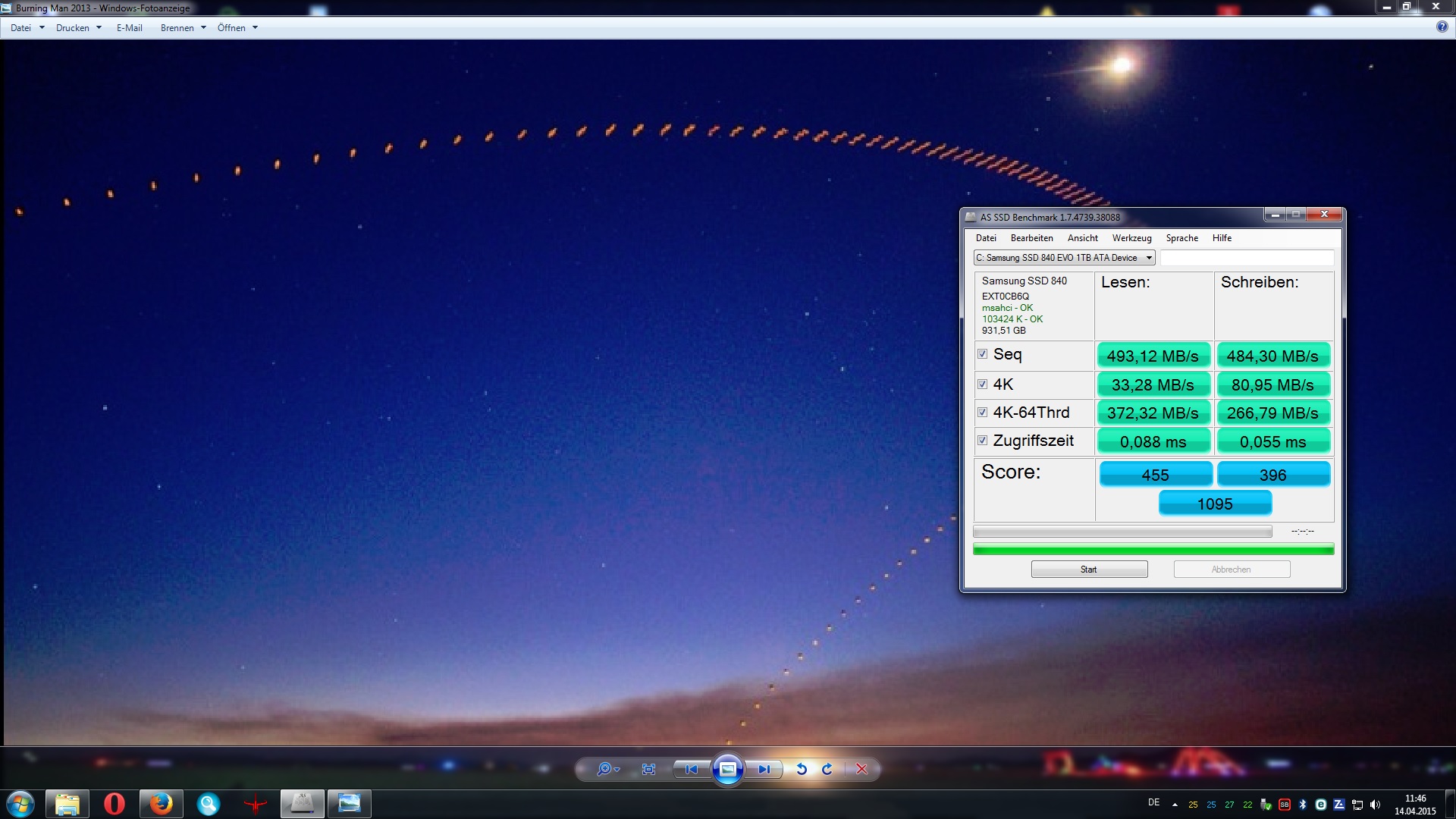Click the actual size fit icon
This screenshot has height=819, width=1456.
click(648, 769)
